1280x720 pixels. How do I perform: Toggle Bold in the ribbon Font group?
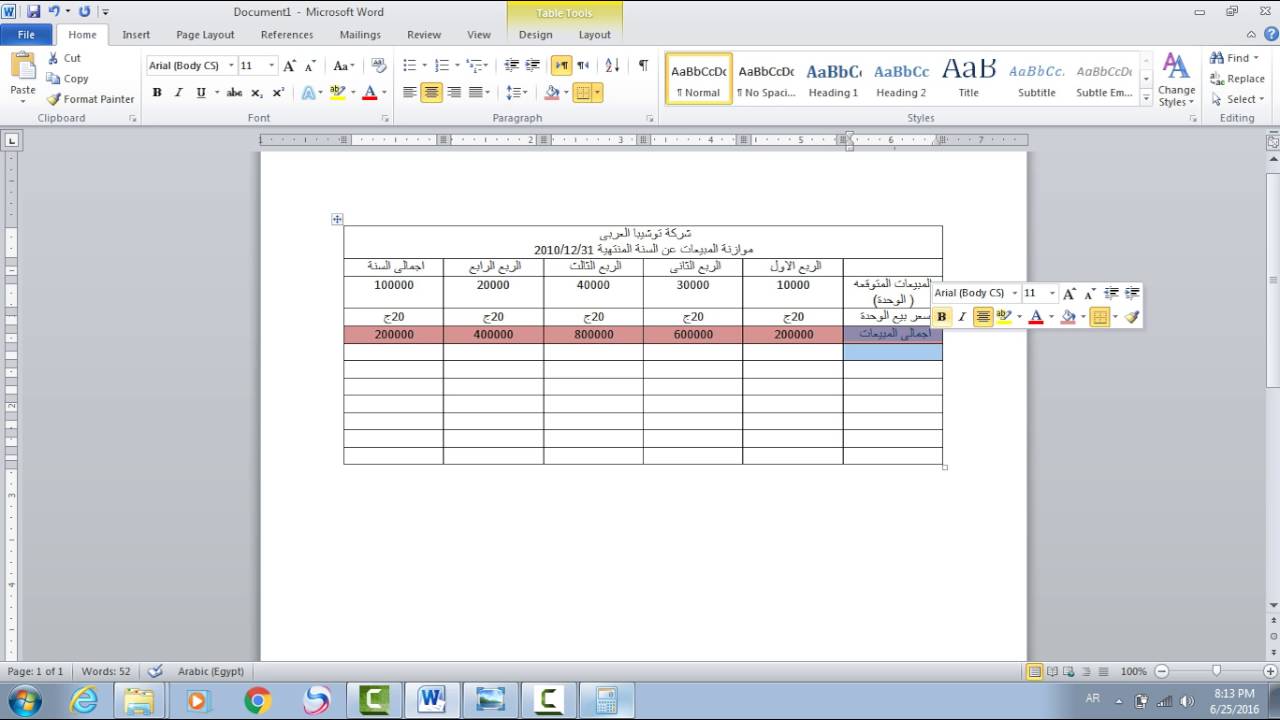pyautogui.click(x=157, y=92)
